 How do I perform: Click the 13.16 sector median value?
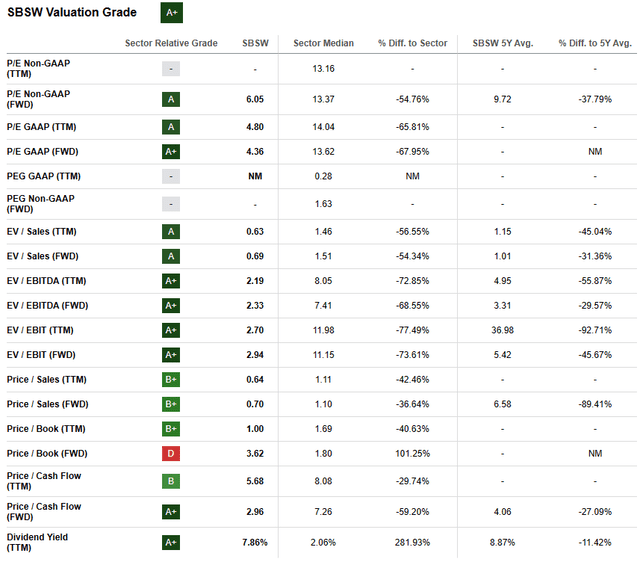click(324, 69)
